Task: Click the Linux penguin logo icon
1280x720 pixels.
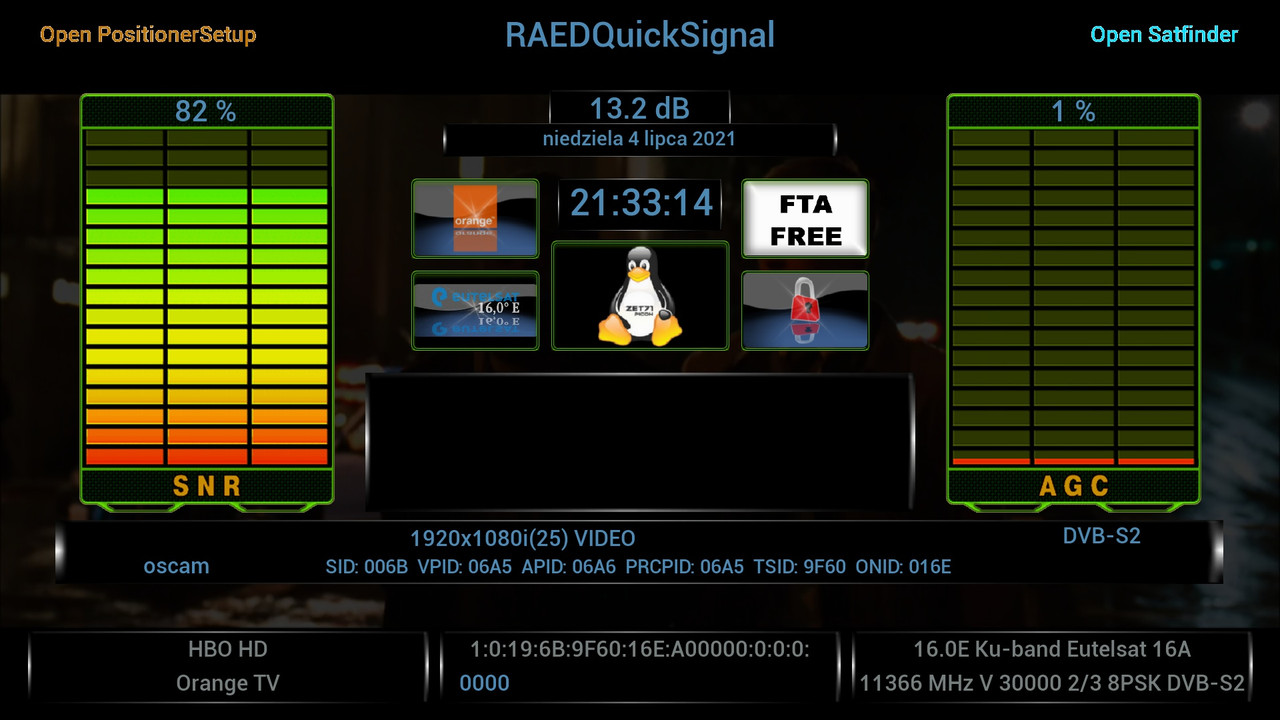Action: tap(640, 296)
